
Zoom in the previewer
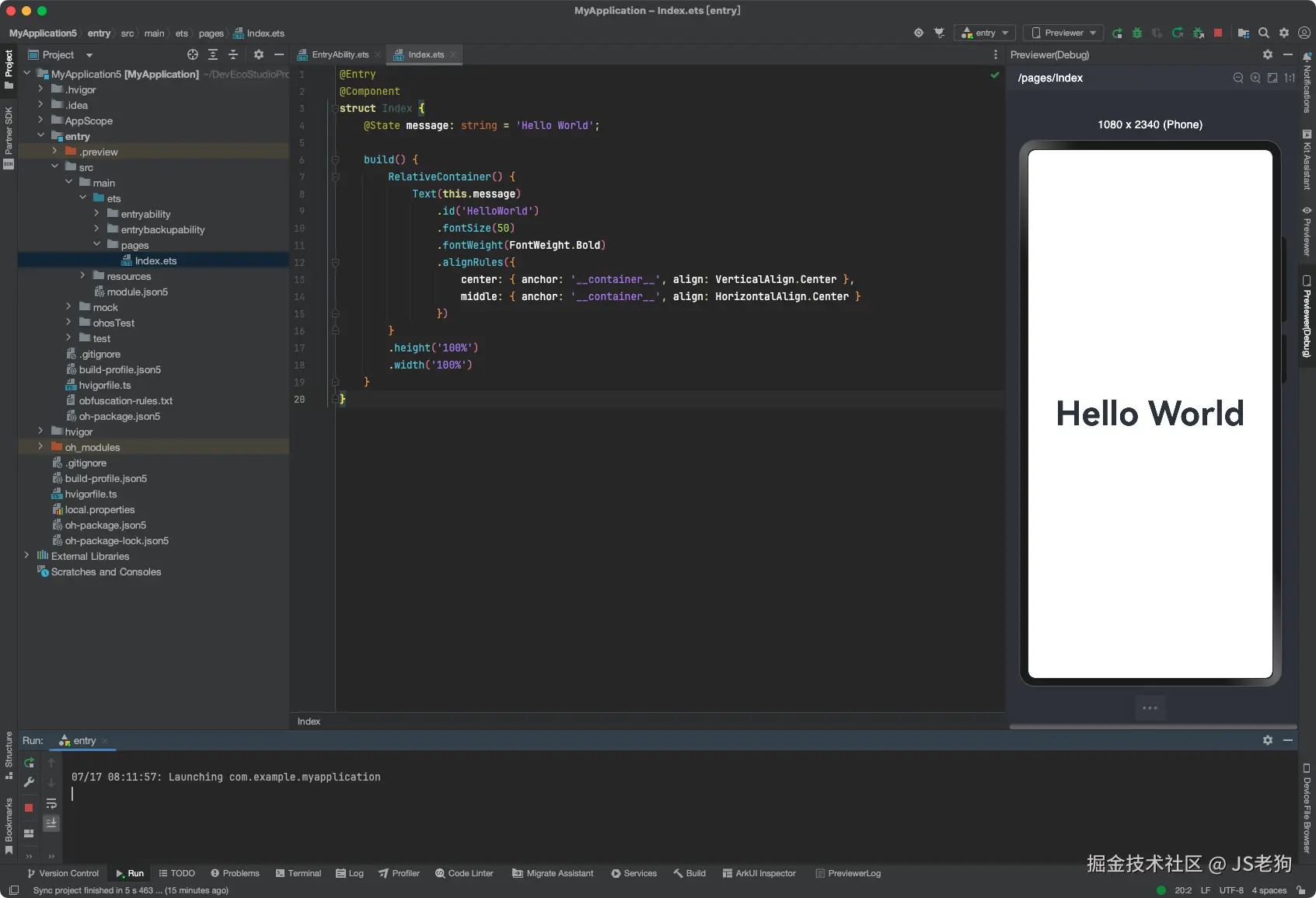pyautogui.click(x=1255, y=78)
